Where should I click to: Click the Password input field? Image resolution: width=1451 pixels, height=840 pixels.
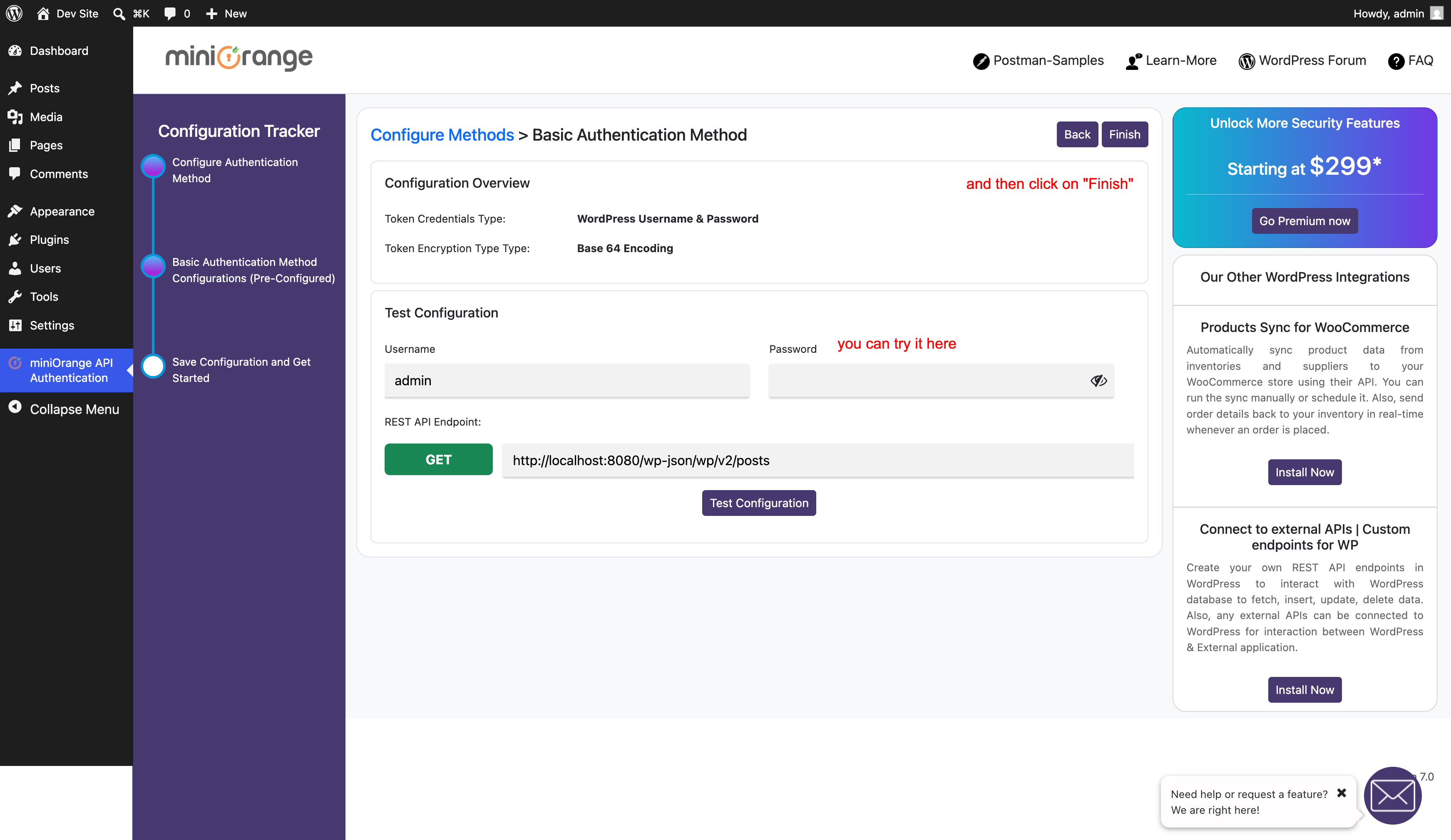(941, 380)
